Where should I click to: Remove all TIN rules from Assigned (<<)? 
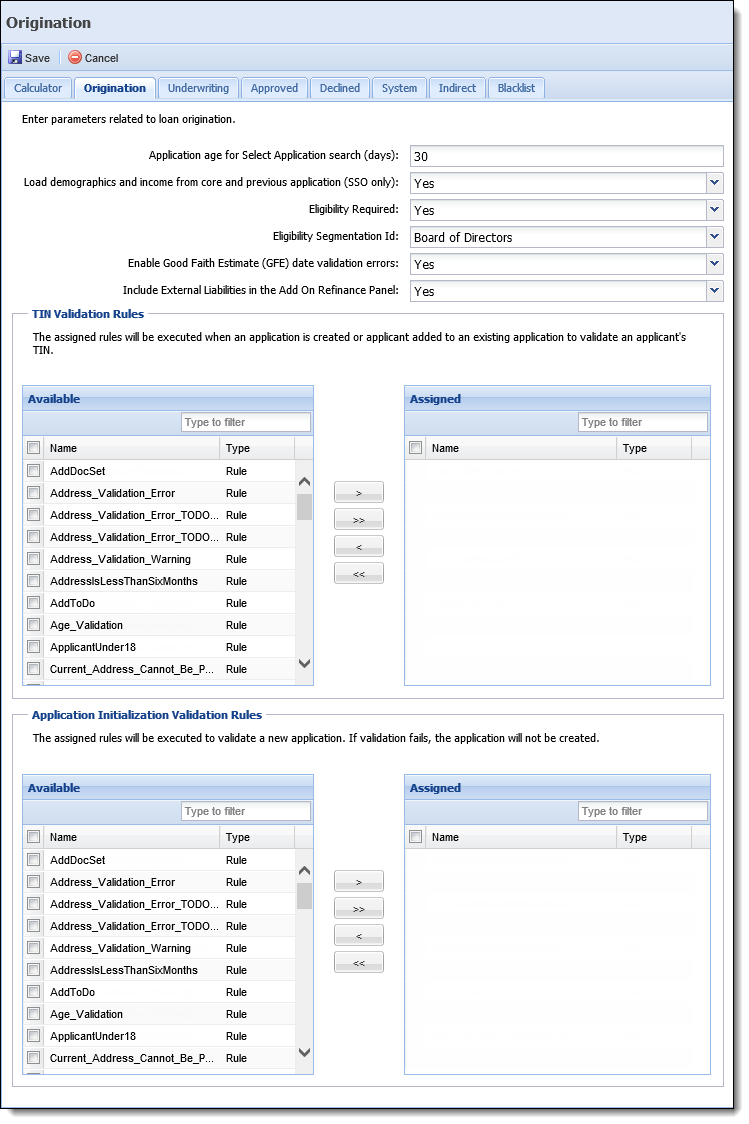tap(358, 573)
